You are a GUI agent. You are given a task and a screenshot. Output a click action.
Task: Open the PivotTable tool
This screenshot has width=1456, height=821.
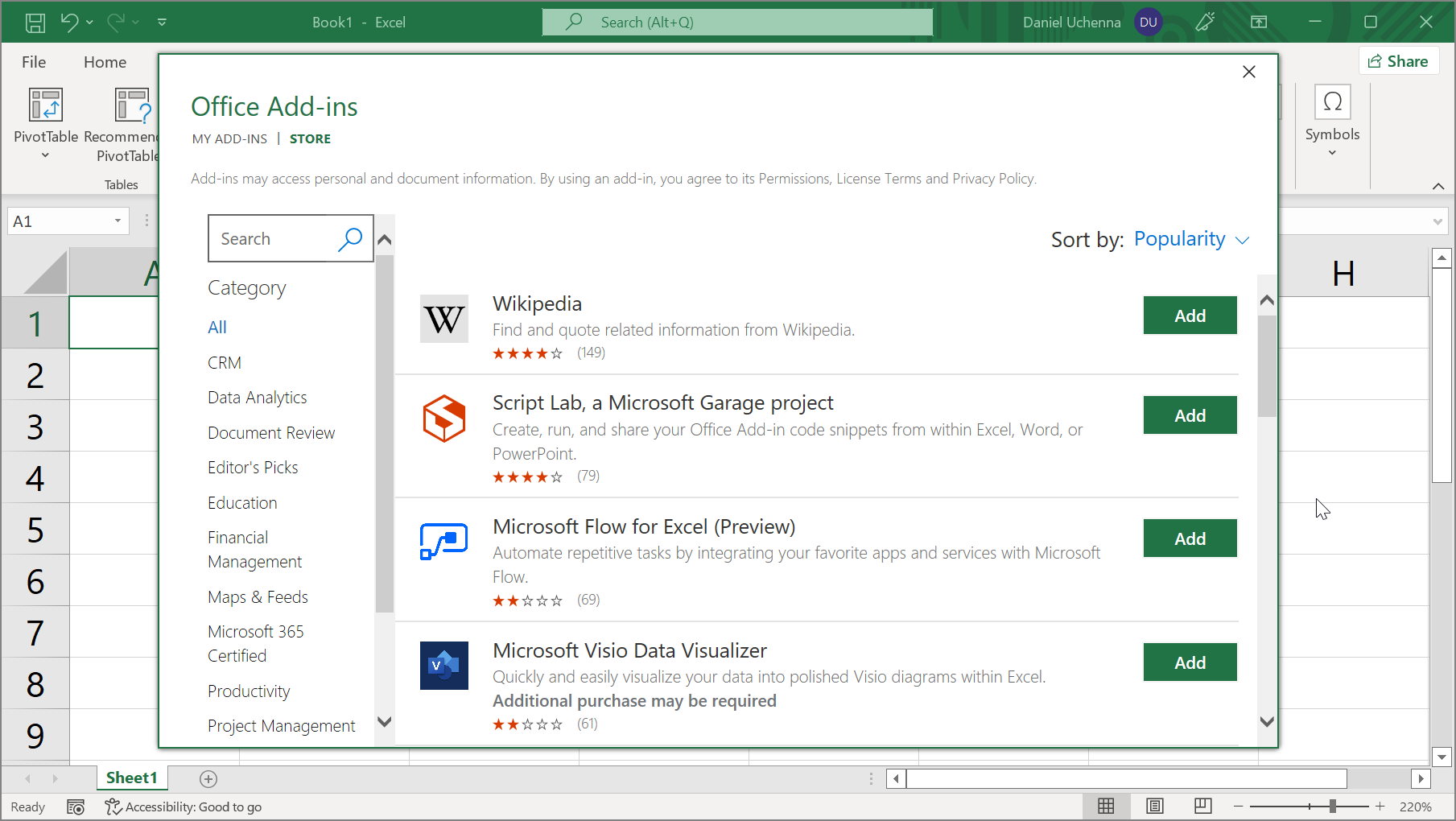[46, 121]
